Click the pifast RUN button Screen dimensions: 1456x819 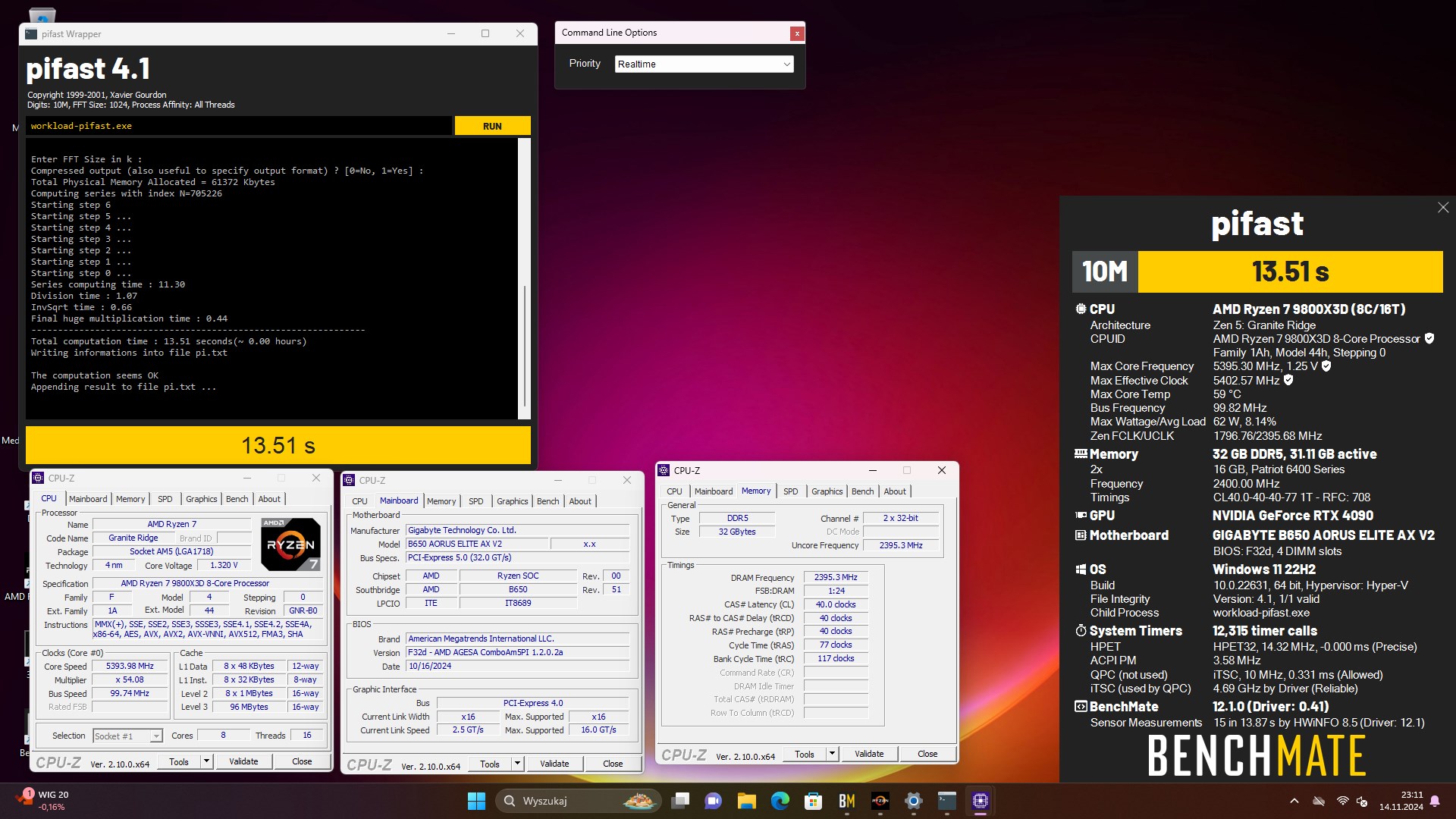[x=492, y=127]
